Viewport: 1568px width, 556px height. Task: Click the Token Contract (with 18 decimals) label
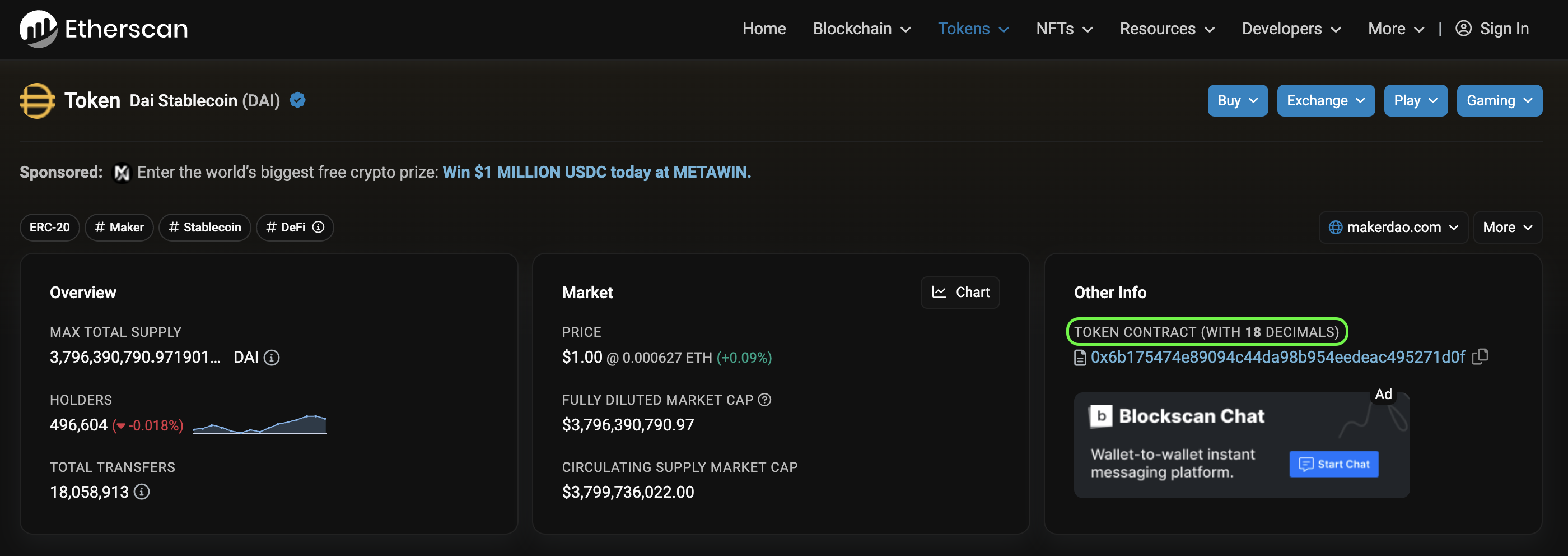pyautogui.click(x=1206, y=332)
